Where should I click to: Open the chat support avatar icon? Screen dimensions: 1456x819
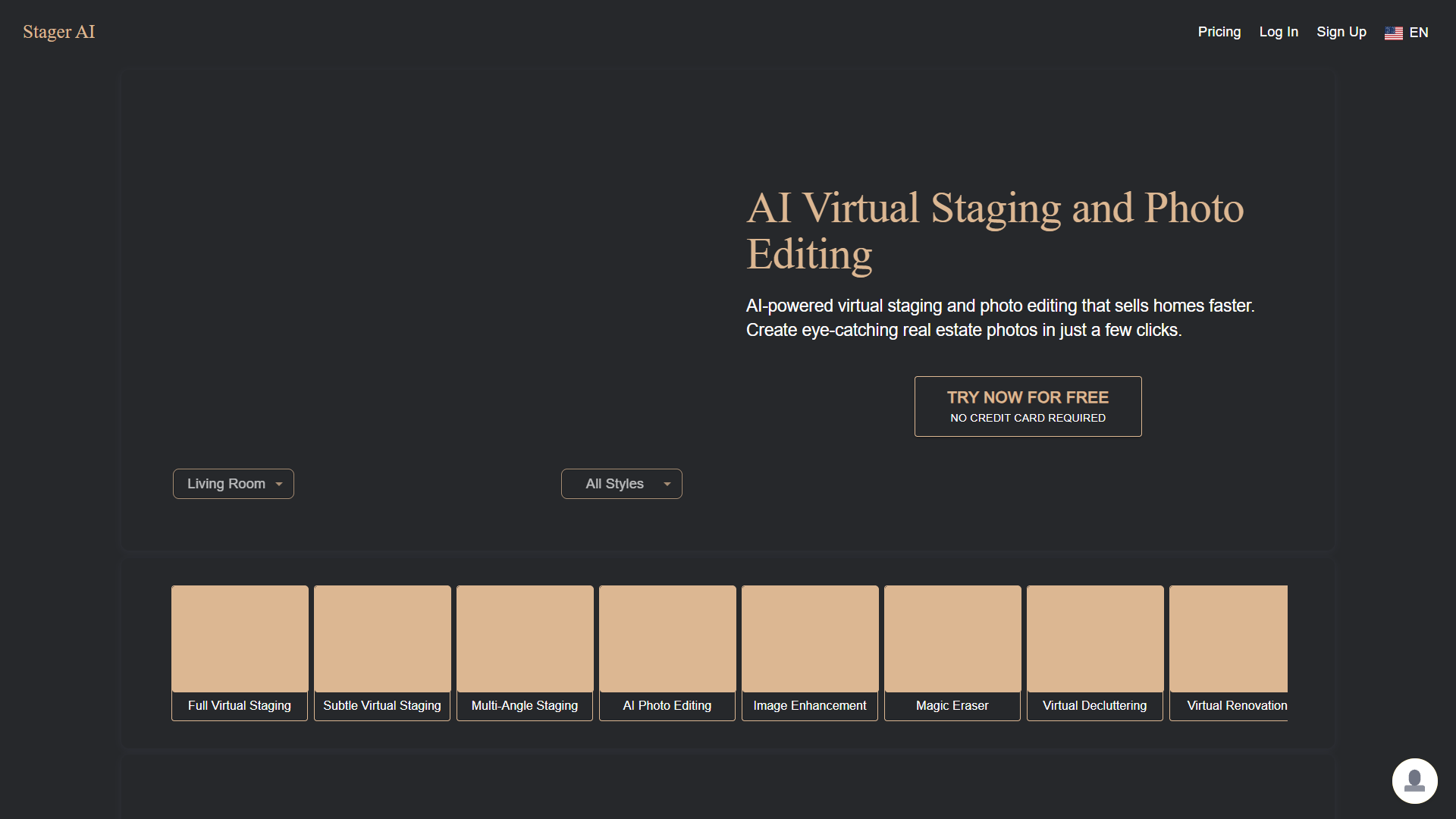[1414, 781]
